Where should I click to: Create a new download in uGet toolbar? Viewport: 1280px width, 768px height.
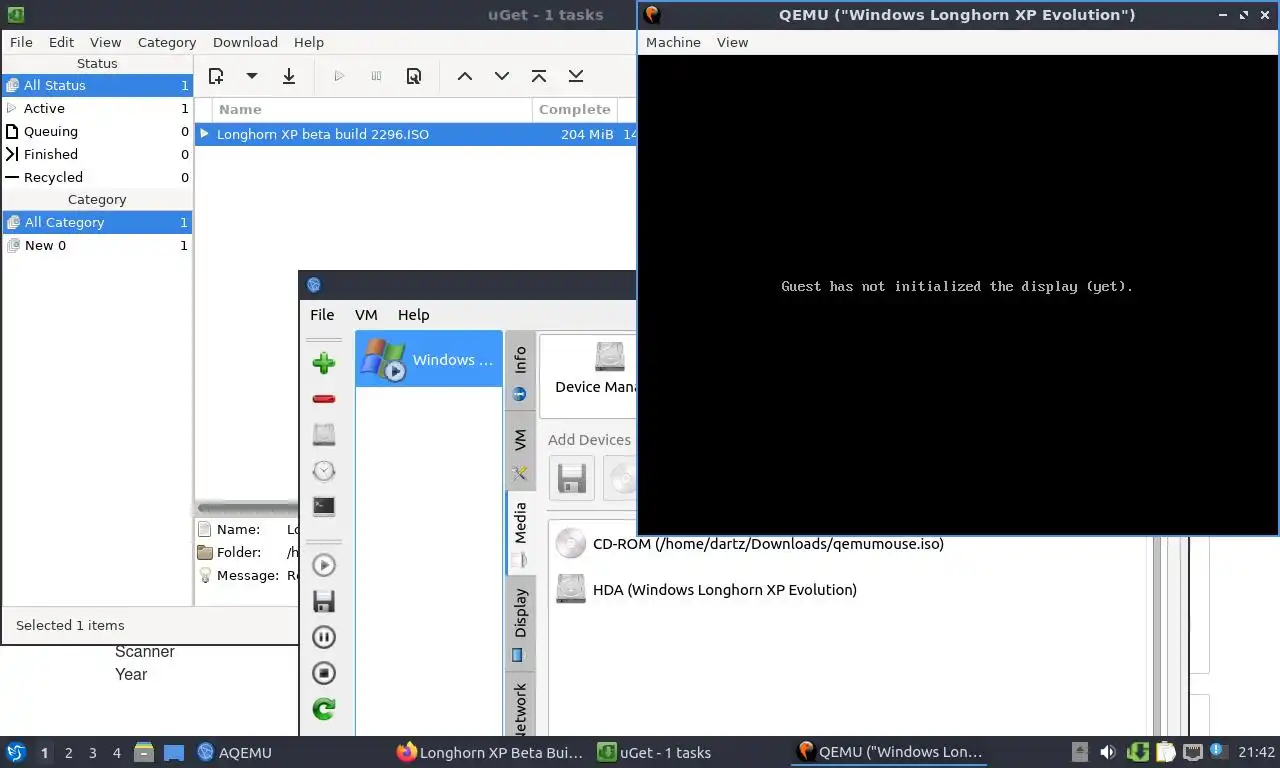pyautogui.click(x=216, y=76)
